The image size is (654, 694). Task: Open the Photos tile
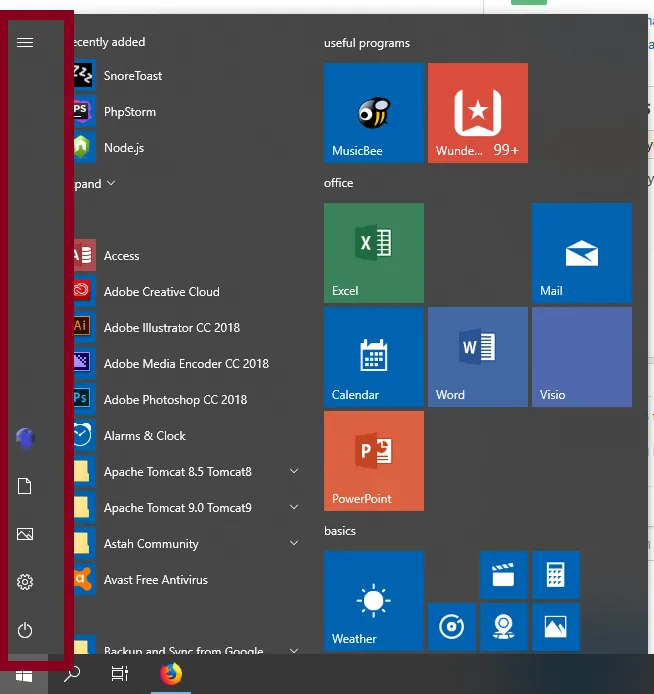click(x=556, y=627)
